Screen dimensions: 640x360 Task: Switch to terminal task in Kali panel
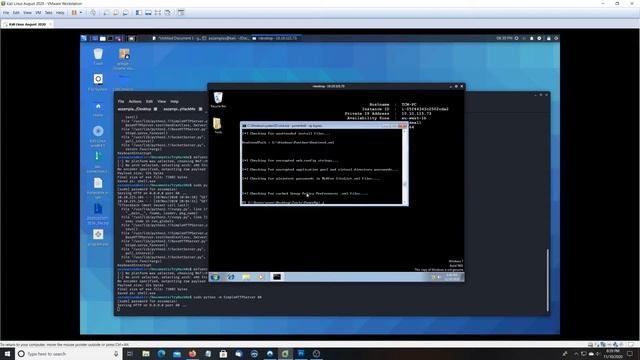point(226,38)
